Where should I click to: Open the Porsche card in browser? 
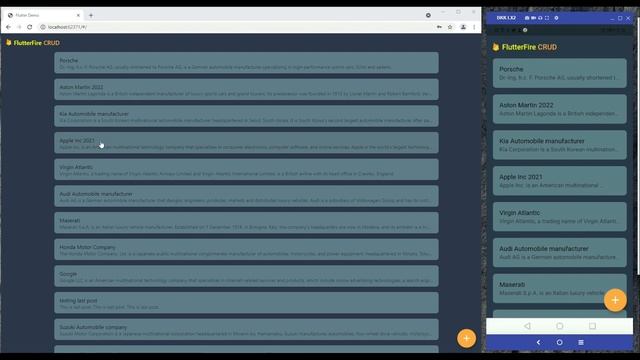coord(246,63)
